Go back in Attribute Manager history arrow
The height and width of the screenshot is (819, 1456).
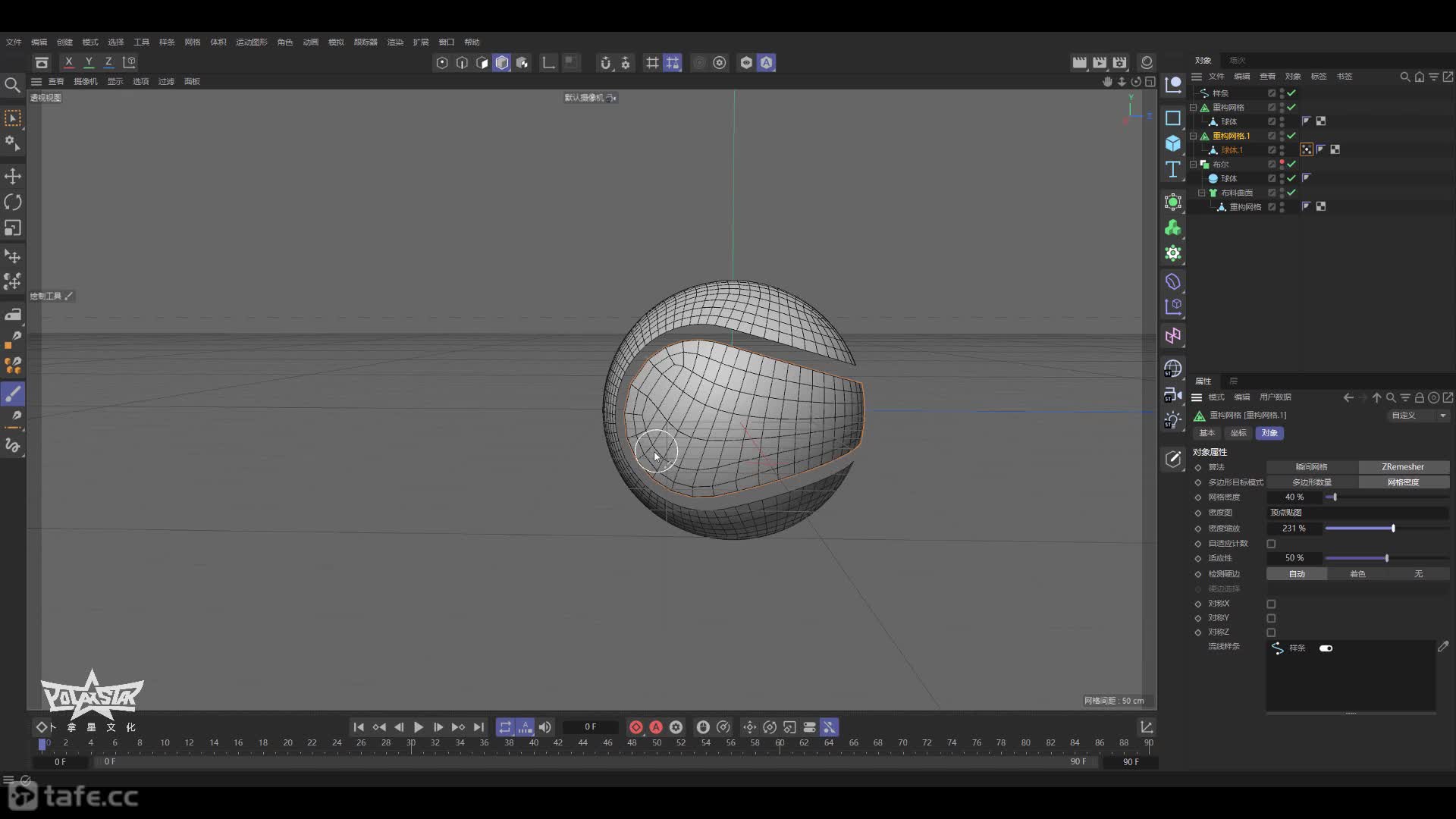pos(1348,397)
